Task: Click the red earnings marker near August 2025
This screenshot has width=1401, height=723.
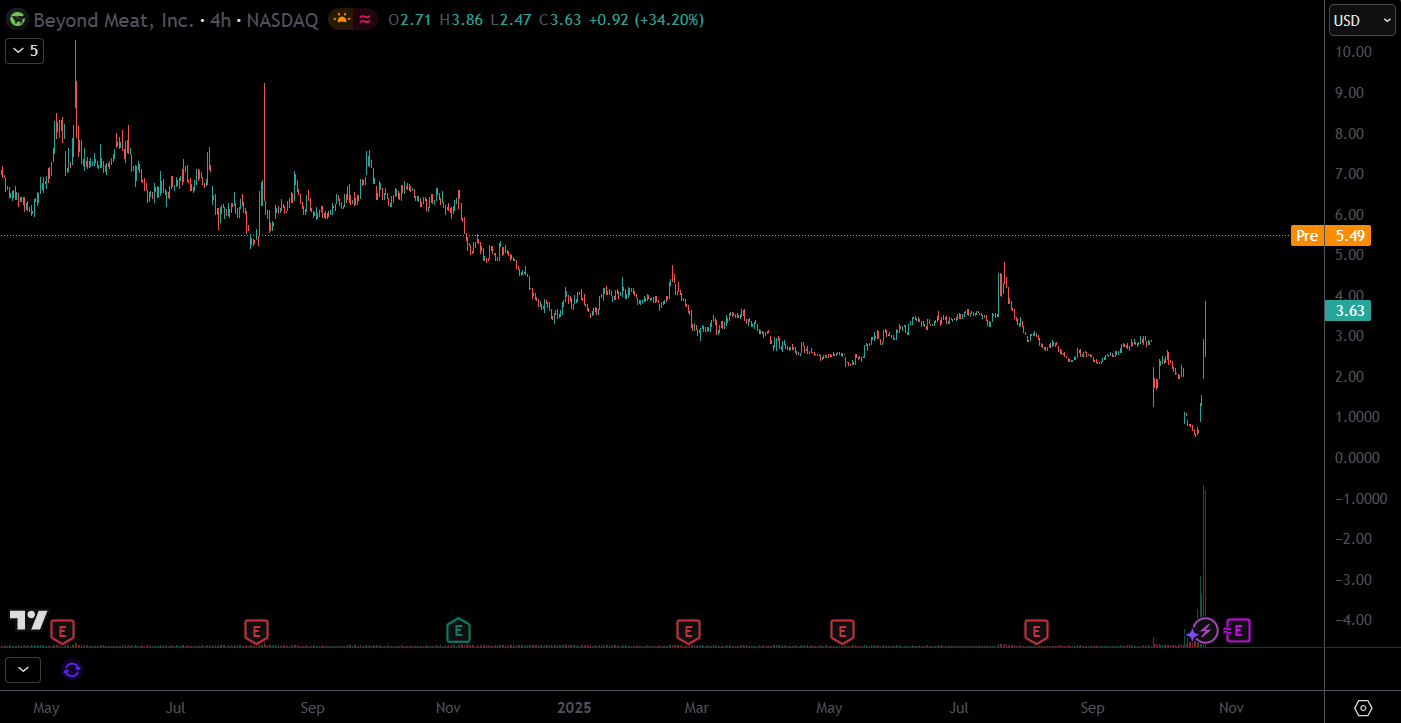Action: pos(1036,631)
